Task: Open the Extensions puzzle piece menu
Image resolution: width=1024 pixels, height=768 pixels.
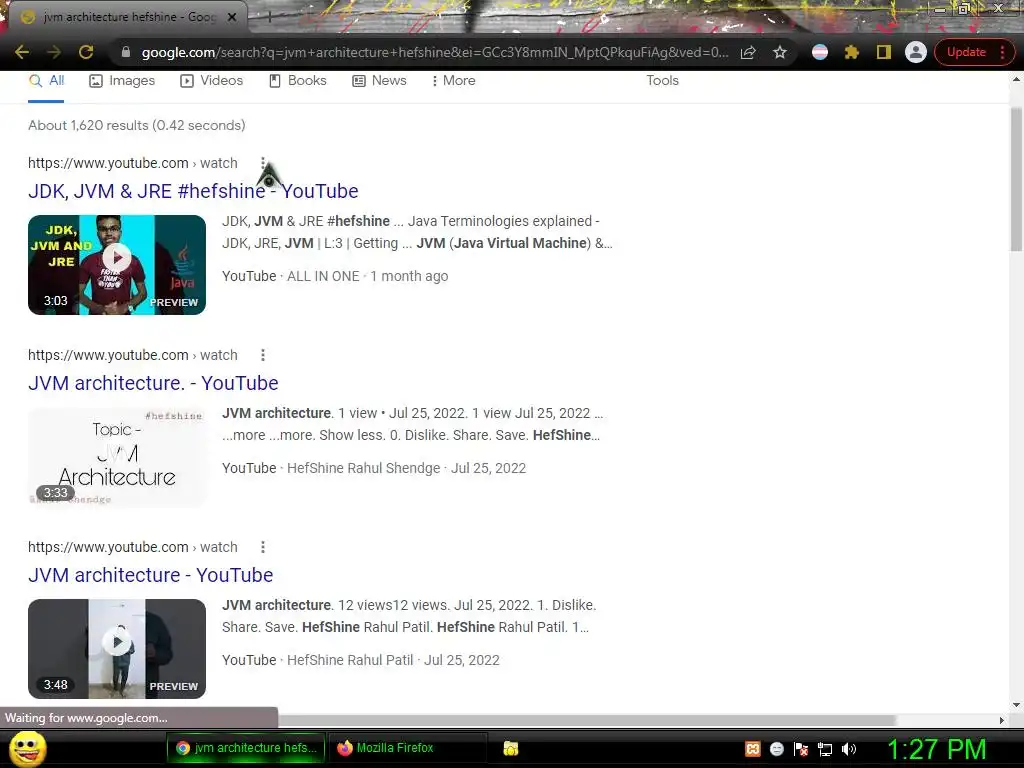Action: 852,52
